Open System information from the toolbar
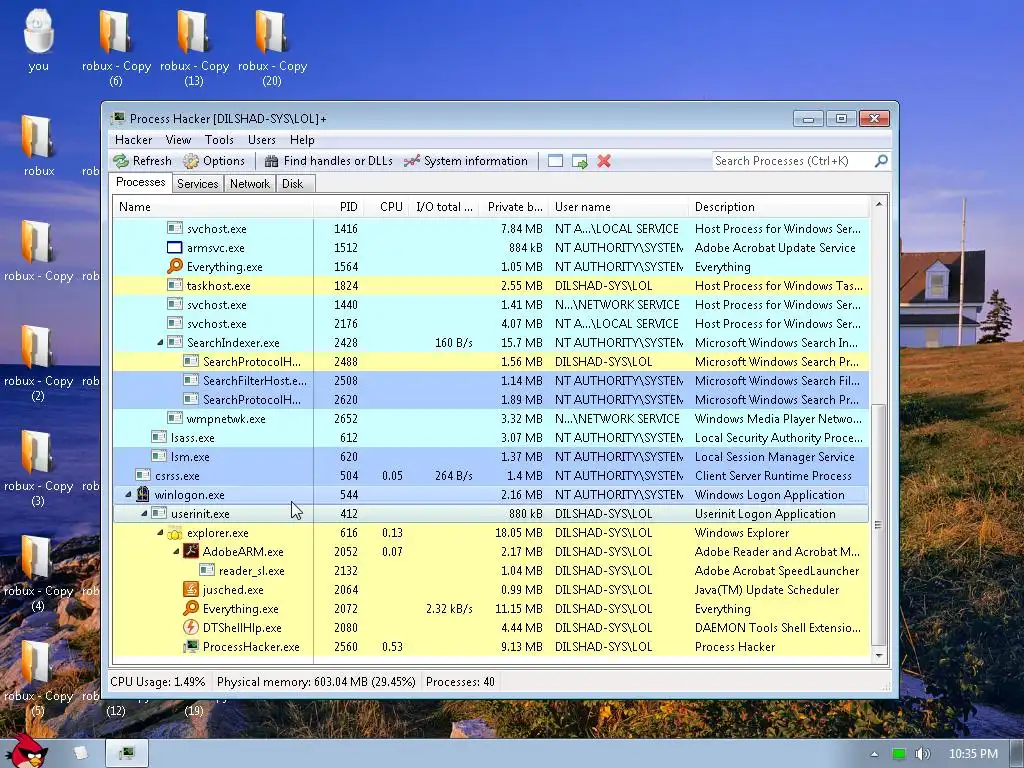 [x=466, y=161]
